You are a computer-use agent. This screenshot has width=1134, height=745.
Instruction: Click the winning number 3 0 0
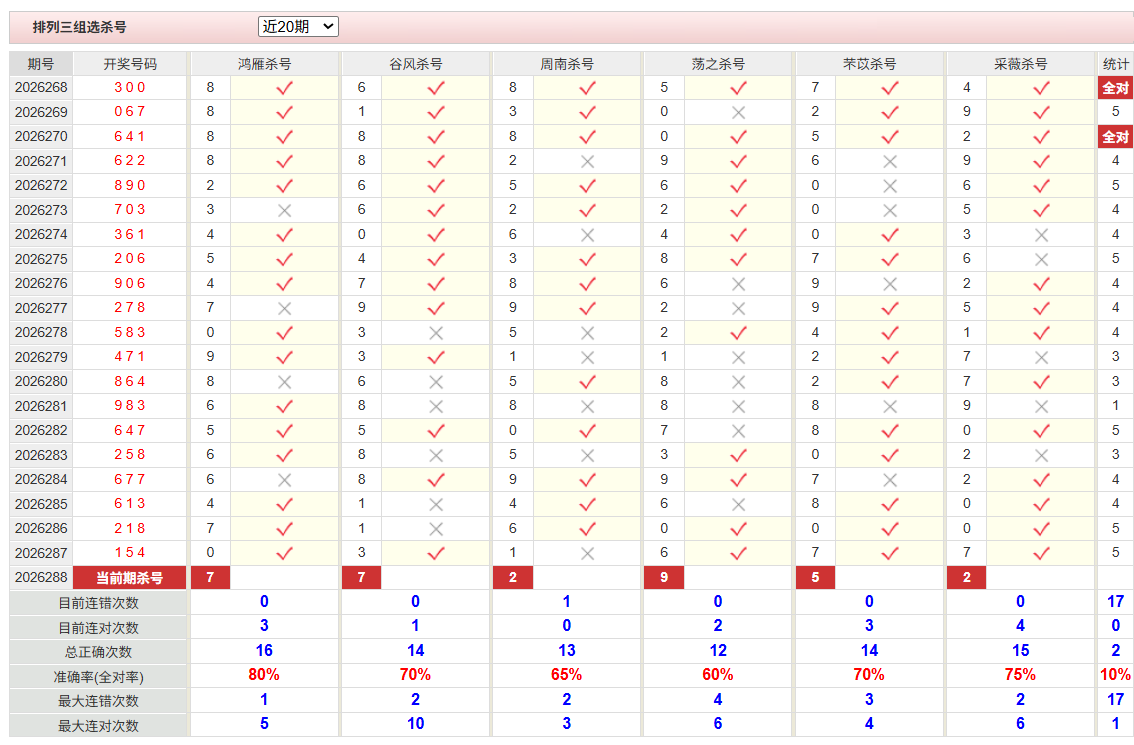pyautogui.click(x=130, y=88)
